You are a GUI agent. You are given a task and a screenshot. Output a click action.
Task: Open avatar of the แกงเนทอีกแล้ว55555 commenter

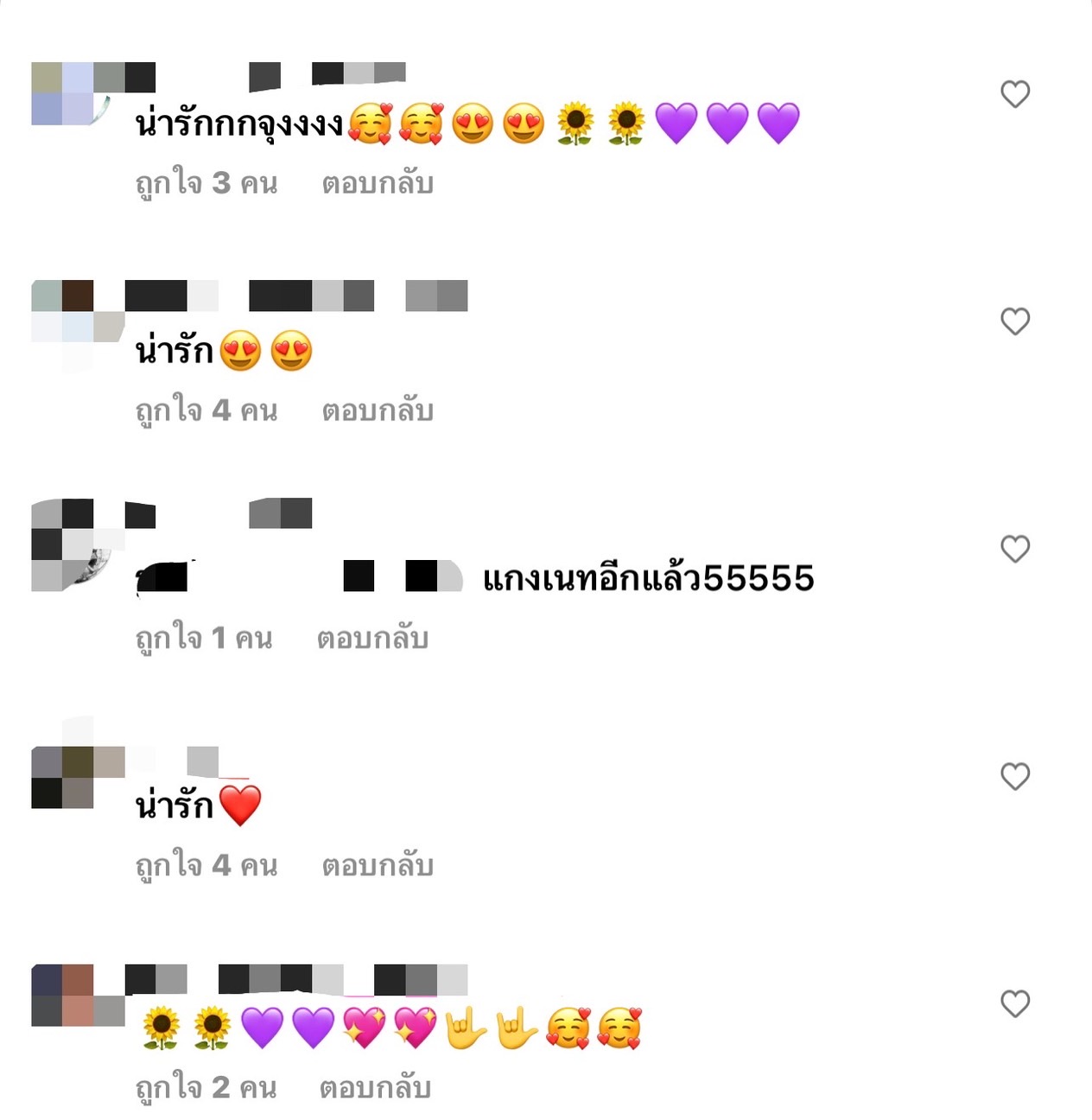78,544
